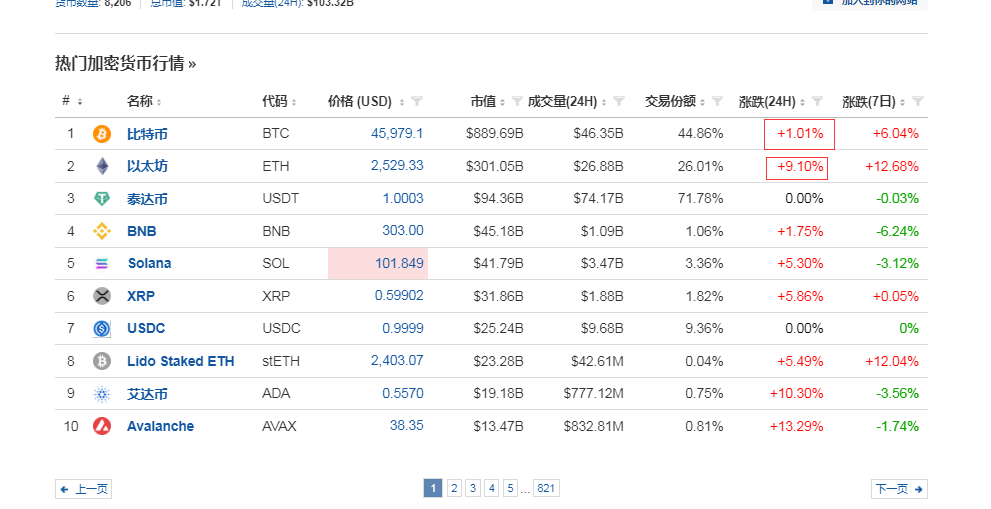Click the Bitcoin coin icon
The height and width of the screenshot is (509, 991).
[x=102, y=134]
